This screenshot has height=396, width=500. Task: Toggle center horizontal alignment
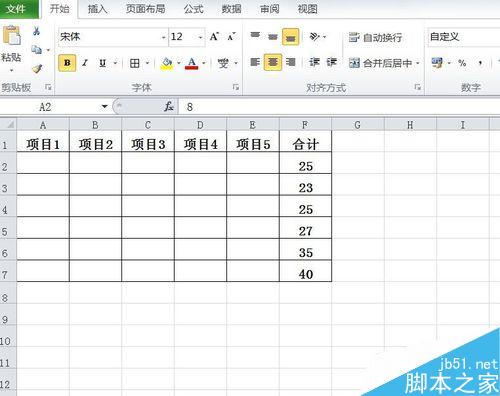(273, 62)
